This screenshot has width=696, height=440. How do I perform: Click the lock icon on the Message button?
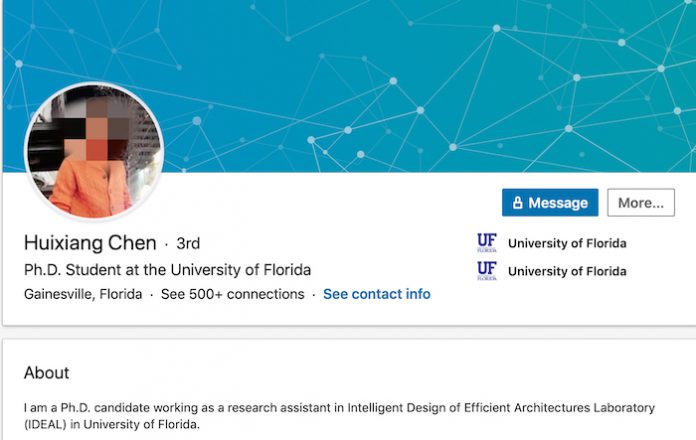pyautogui.click(x=518, y=203)
